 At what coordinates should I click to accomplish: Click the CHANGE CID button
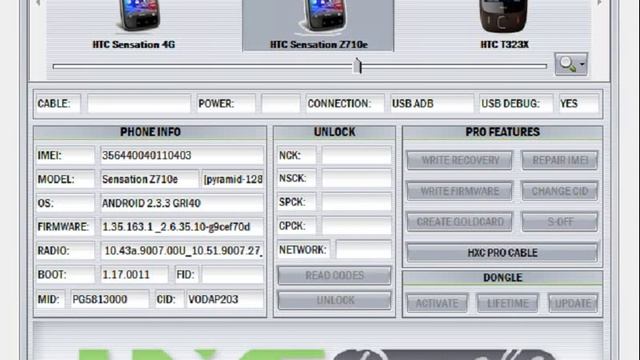560,191
